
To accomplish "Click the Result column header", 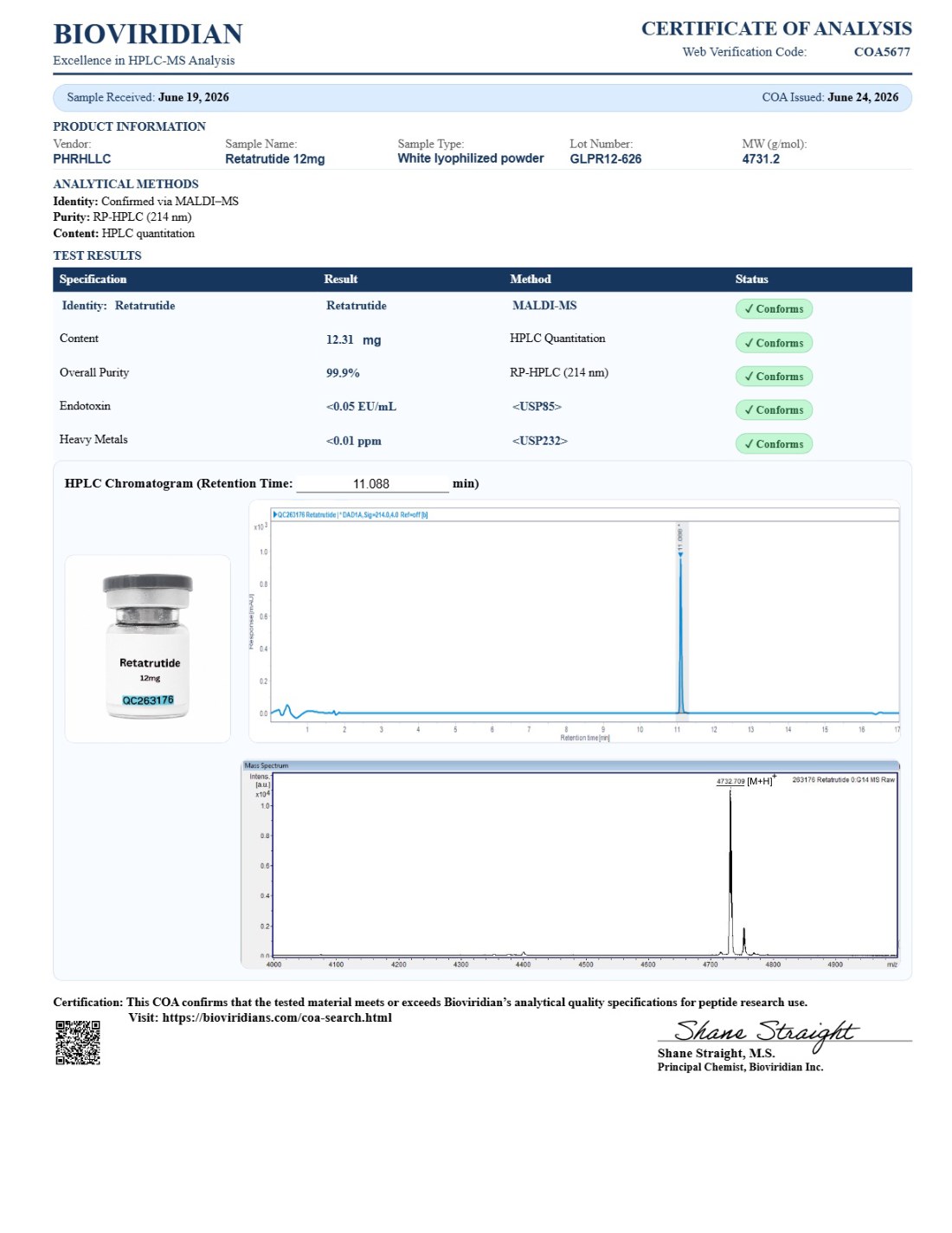I will 341,280.
